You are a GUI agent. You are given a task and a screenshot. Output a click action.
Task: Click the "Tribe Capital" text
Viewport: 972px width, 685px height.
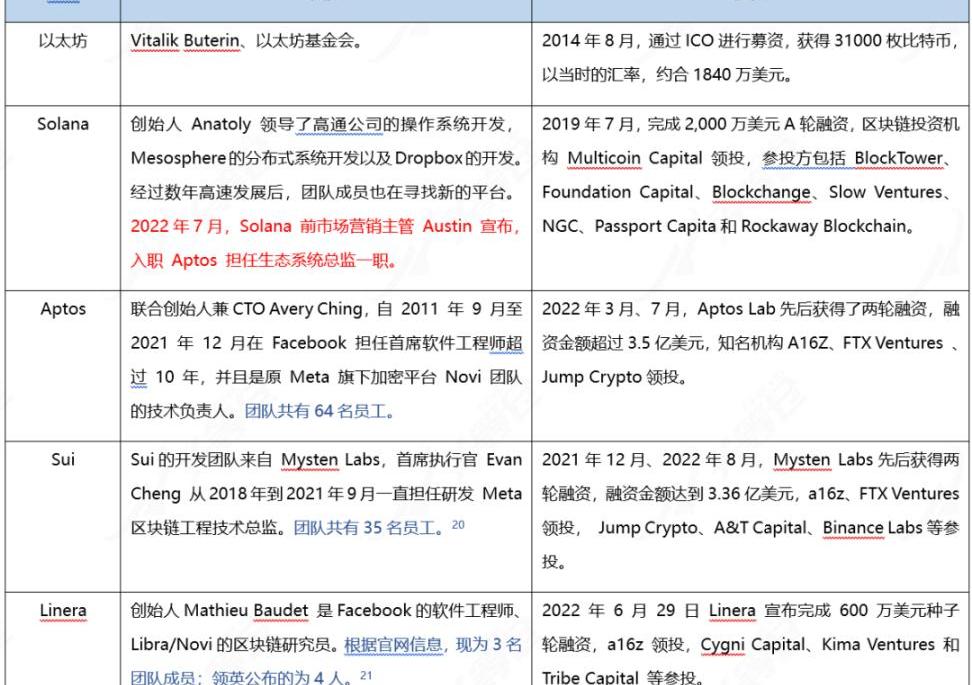[590, 677]
